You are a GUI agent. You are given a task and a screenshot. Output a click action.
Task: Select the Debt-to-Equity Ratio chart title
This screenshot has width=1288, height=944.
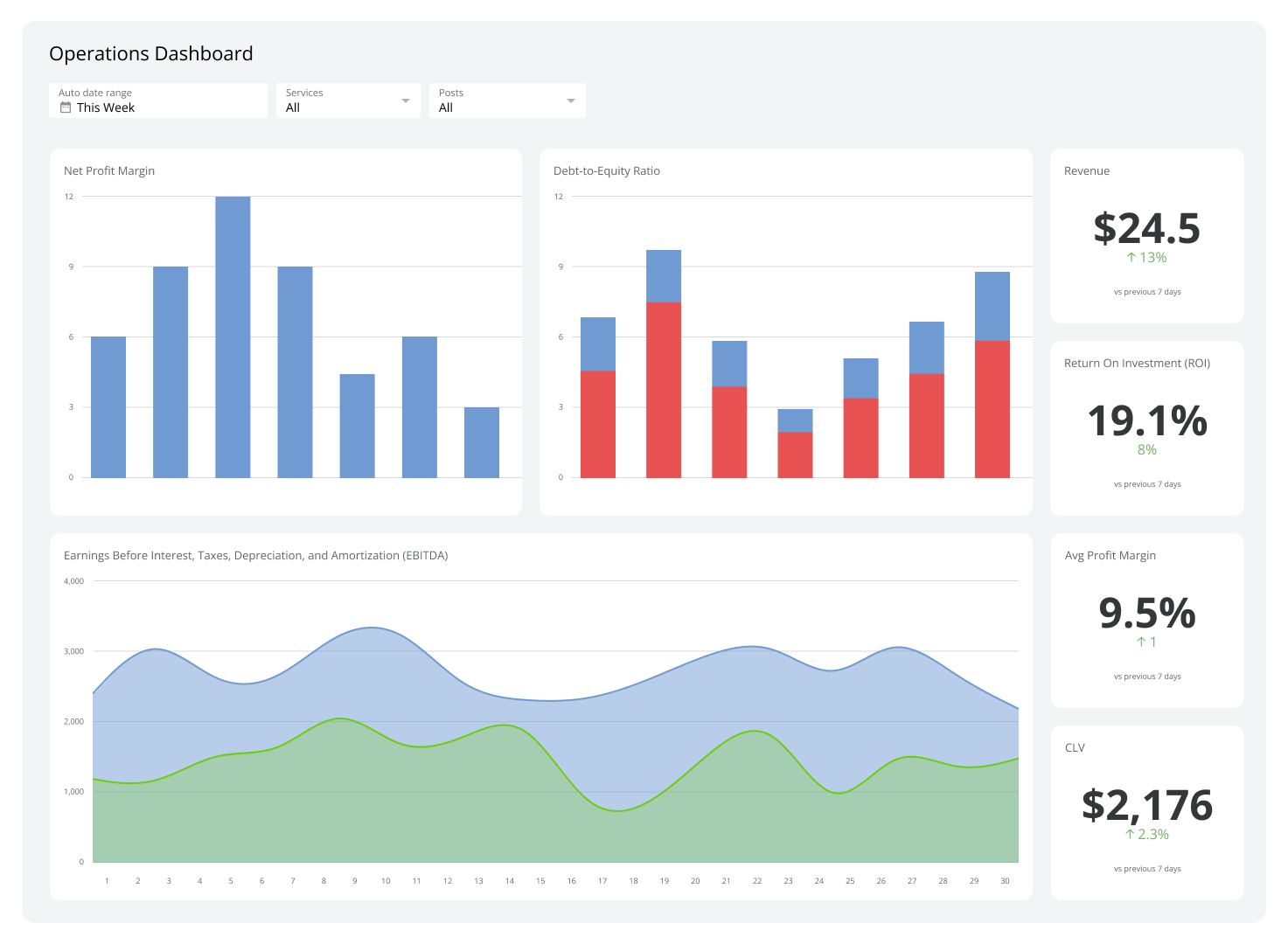tap(607, 170)
